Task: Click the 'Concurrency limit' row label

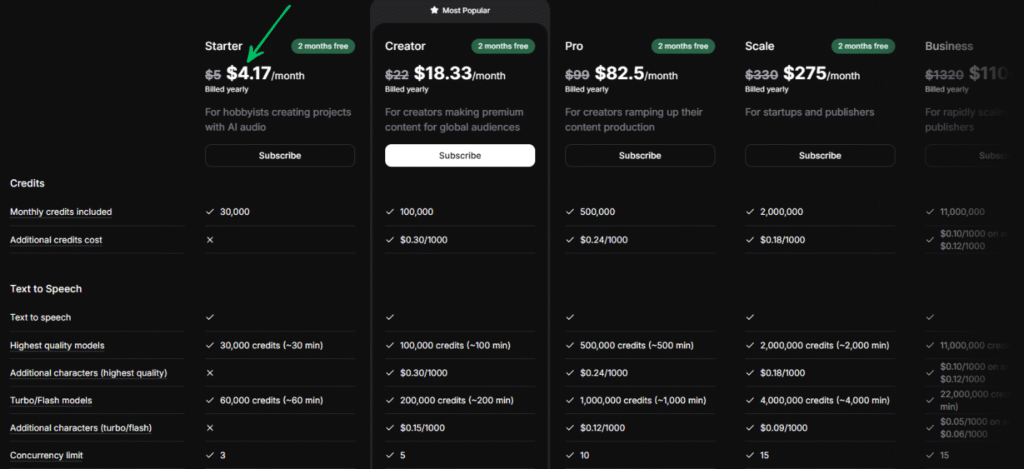Action: (x=47, y=456)
